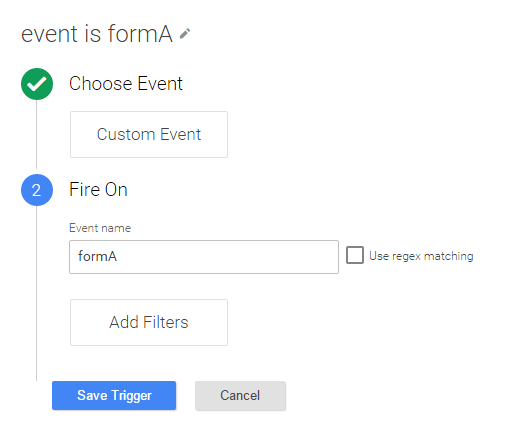
Task: Click the trigger title event is formA
Action: point(97,34)
